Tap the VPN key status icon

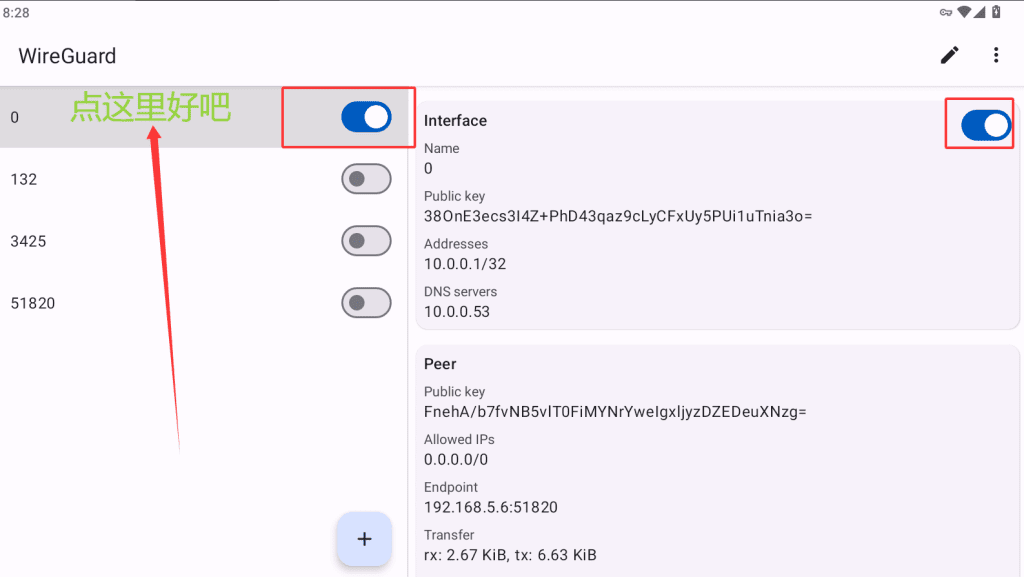tap(946, 12)
